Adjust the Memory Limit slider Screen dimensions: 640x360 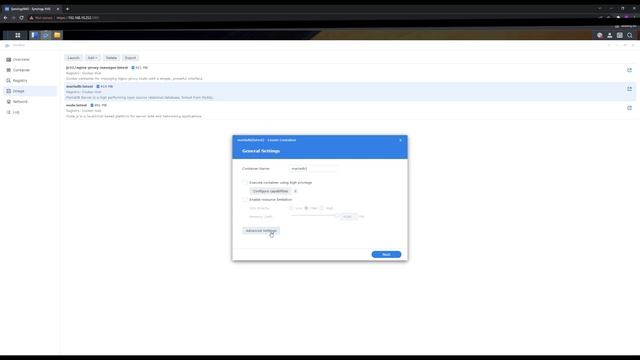point(314,216)
